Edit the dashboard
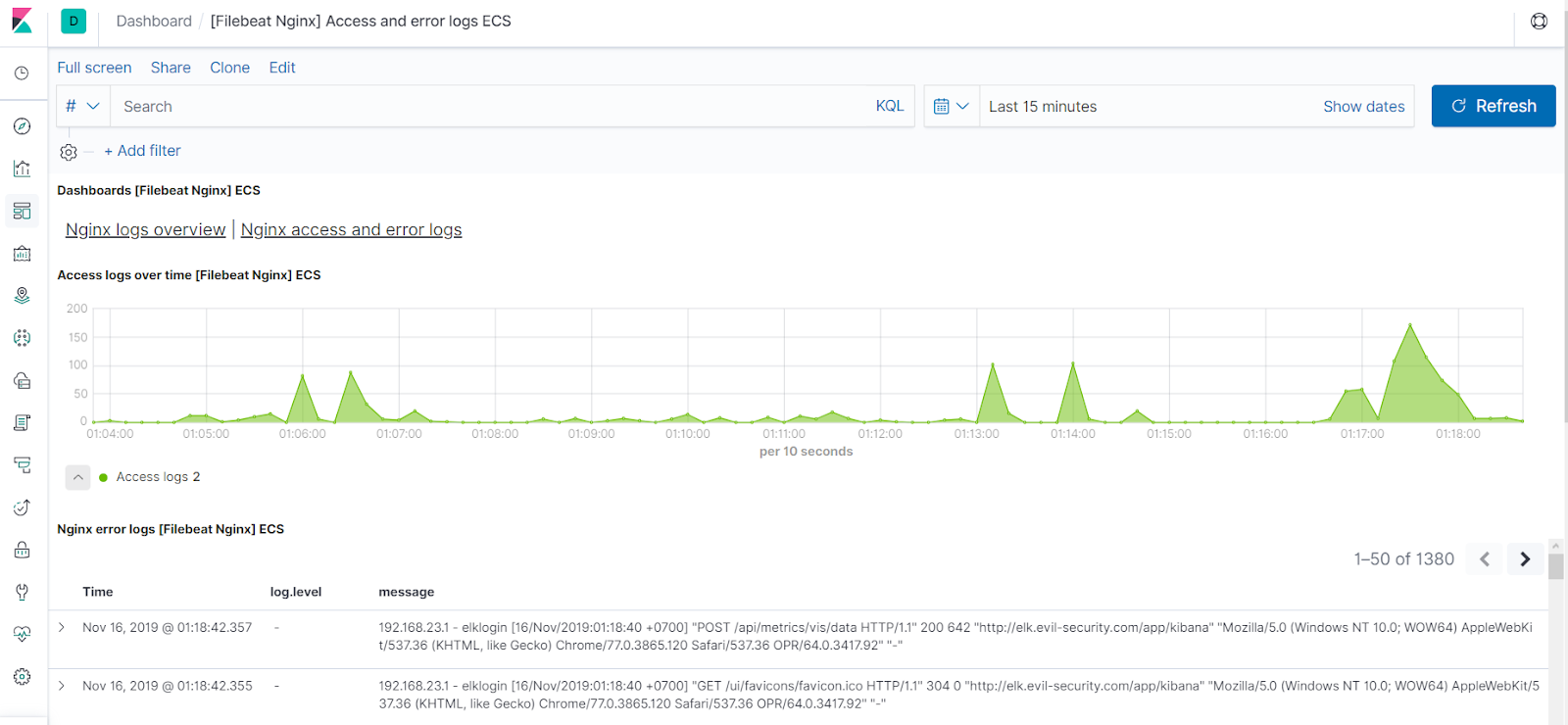Viewport: 1568px width, 725px height. pyautogui.click(x=282, y=68)
